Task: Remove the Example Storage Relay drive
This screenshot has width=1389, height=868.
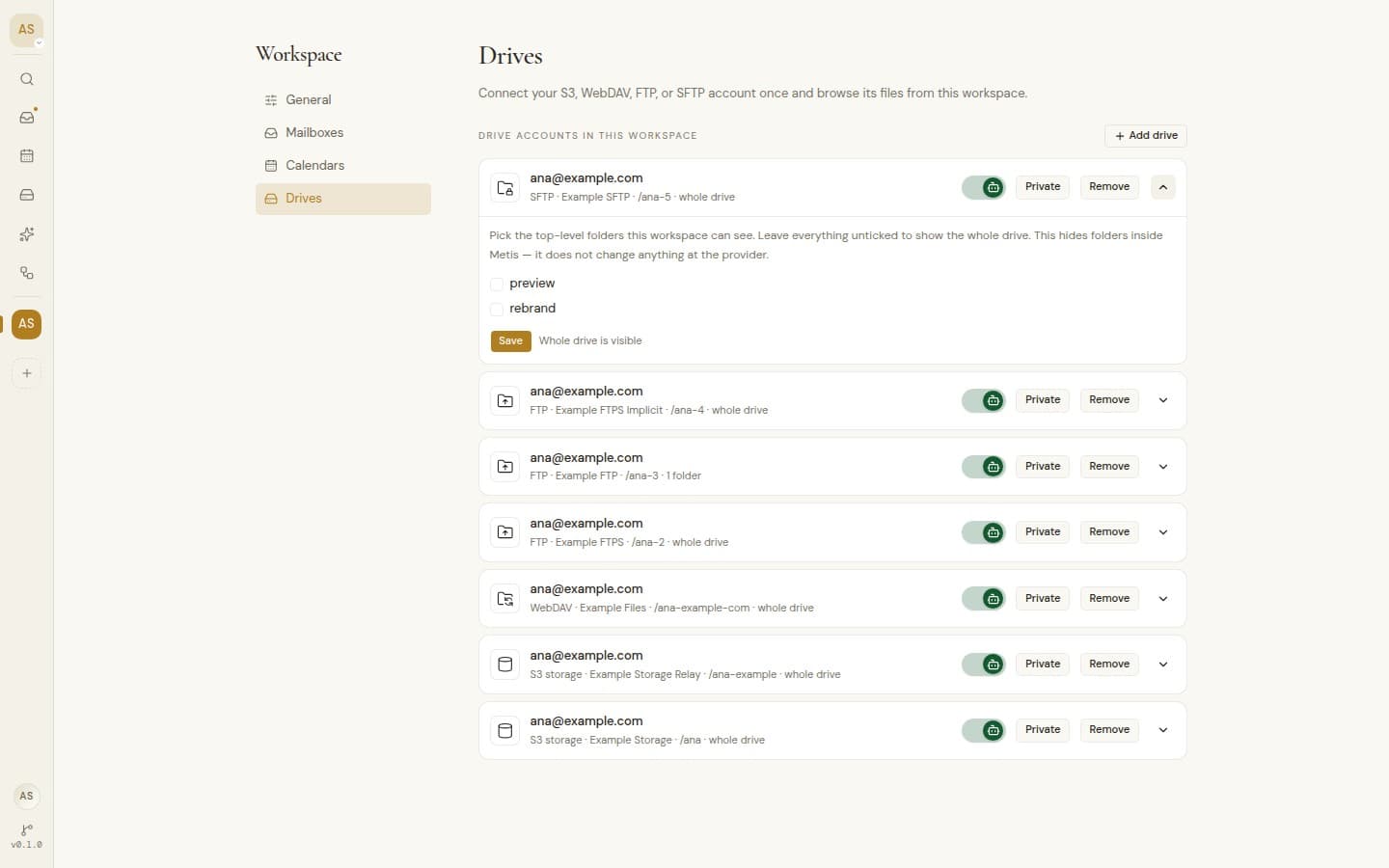Action: [x=1109, y=665]
